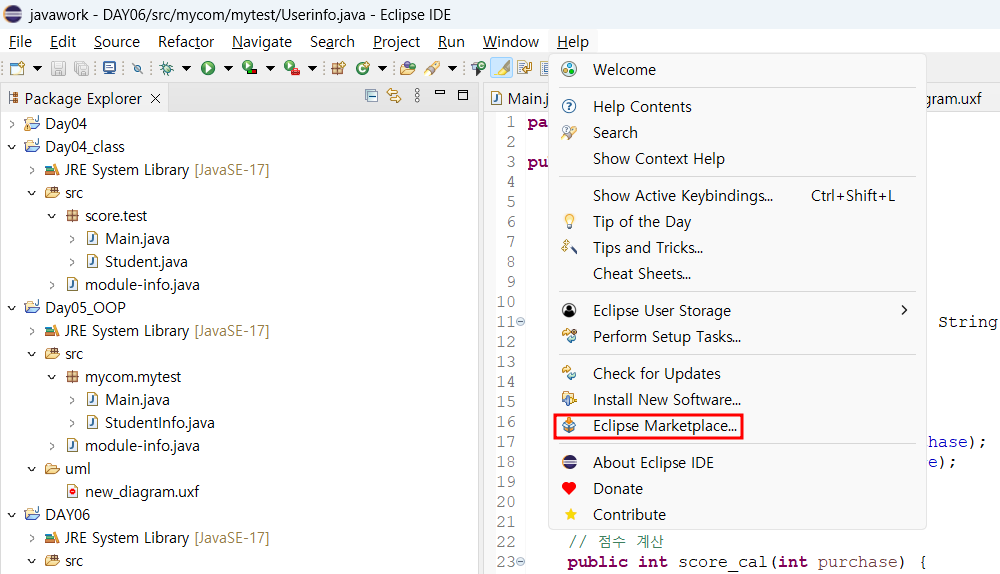The image size is (1000, 574).
Task: Click the Run External Tools icon
Action: click(292, 68)
